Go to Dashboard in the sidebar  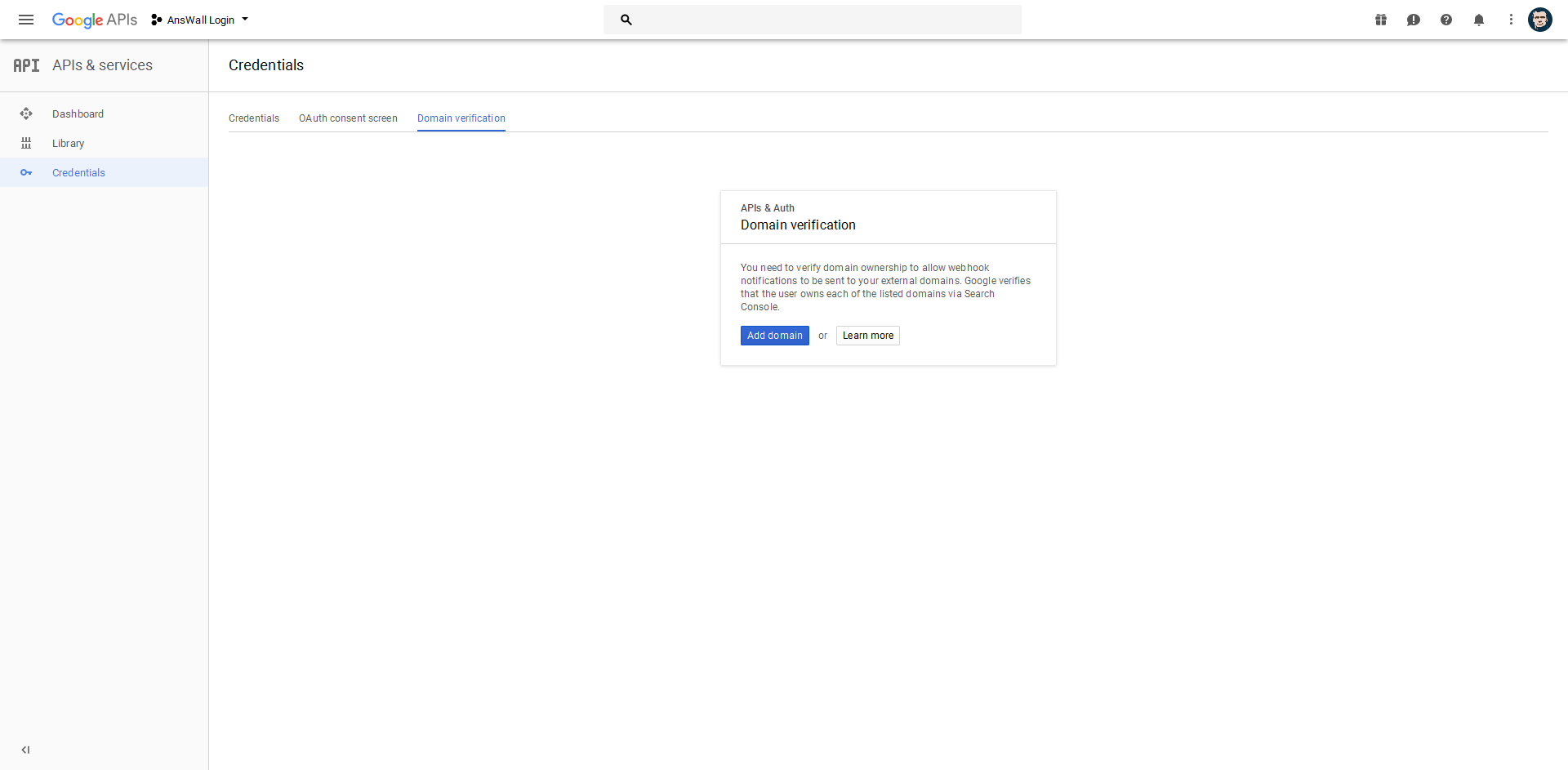coord(104,113)
